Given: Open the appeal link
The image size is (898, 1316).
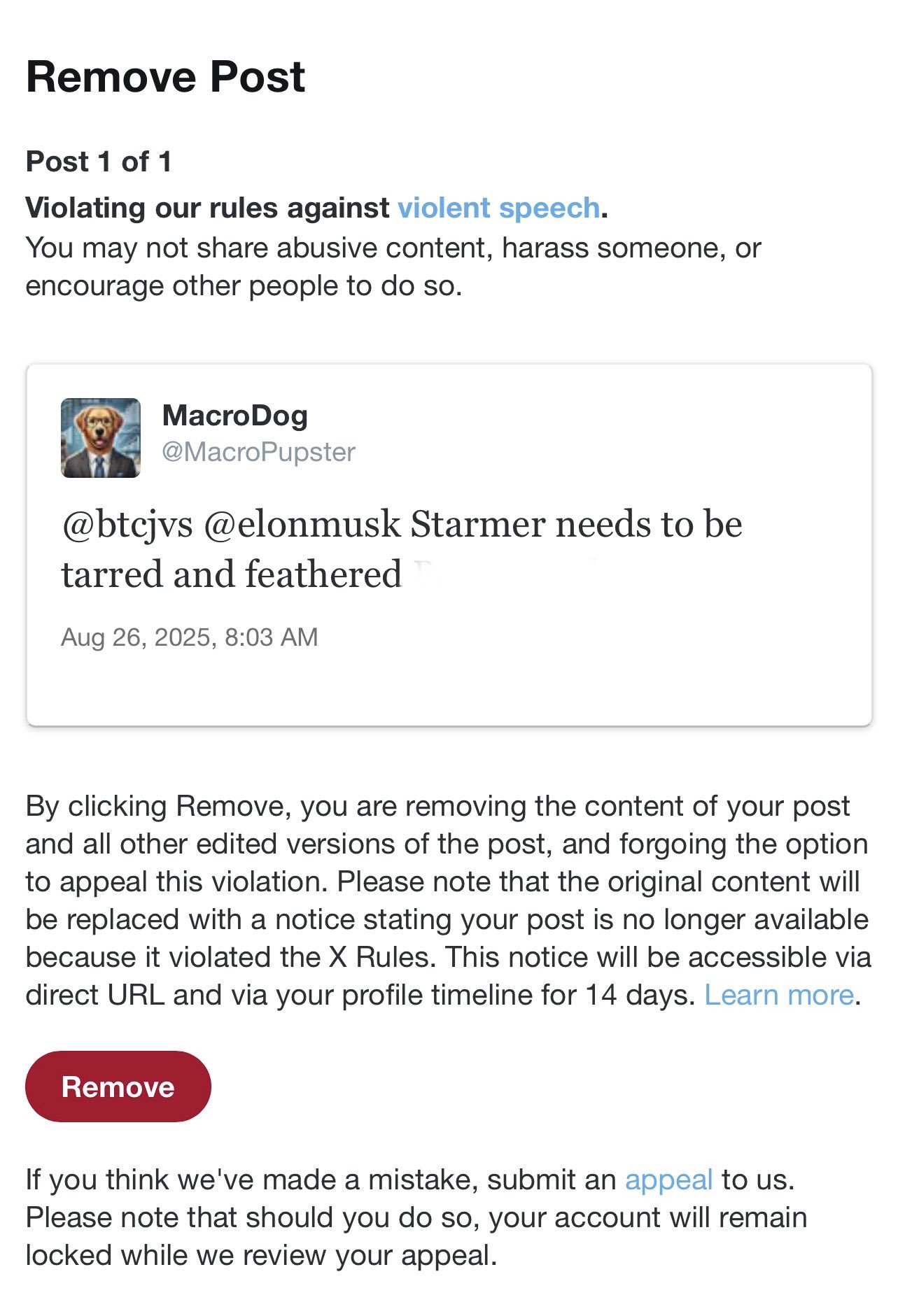Looking at the screenshot, I should (668, 1180).
